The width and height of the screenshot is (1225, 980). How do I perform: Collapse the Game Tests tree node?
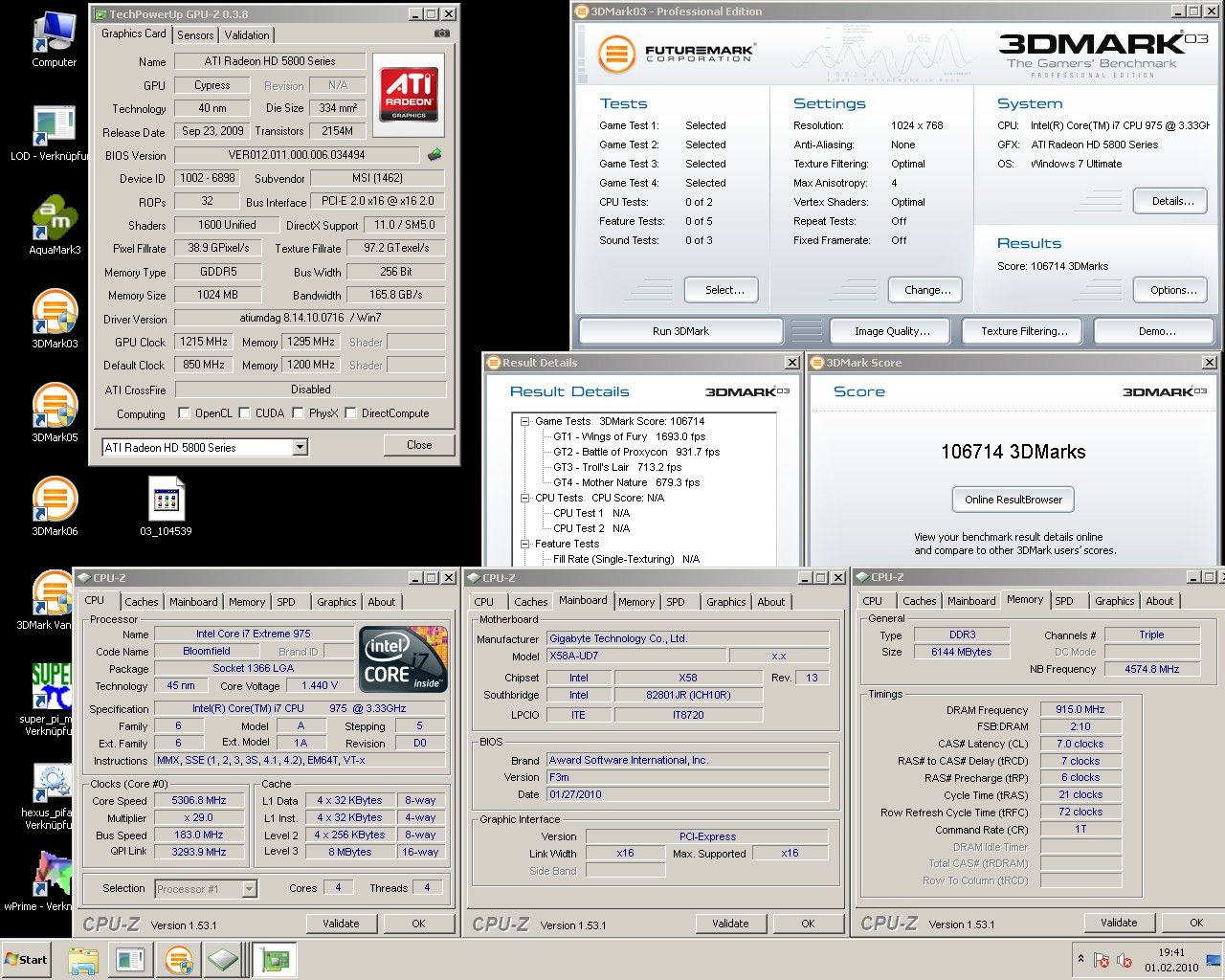click(x=525, y=421)
